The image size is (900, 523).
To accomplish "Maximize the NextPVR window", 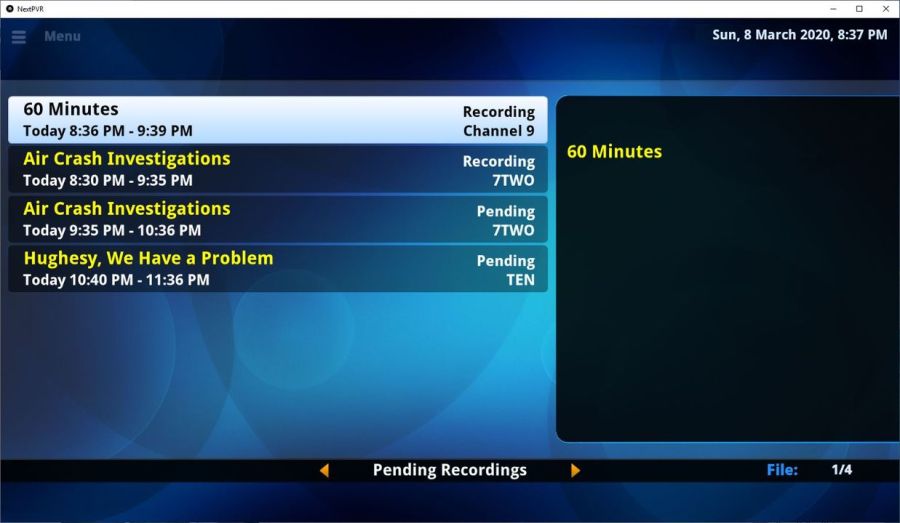I will (x=858, y=8).
